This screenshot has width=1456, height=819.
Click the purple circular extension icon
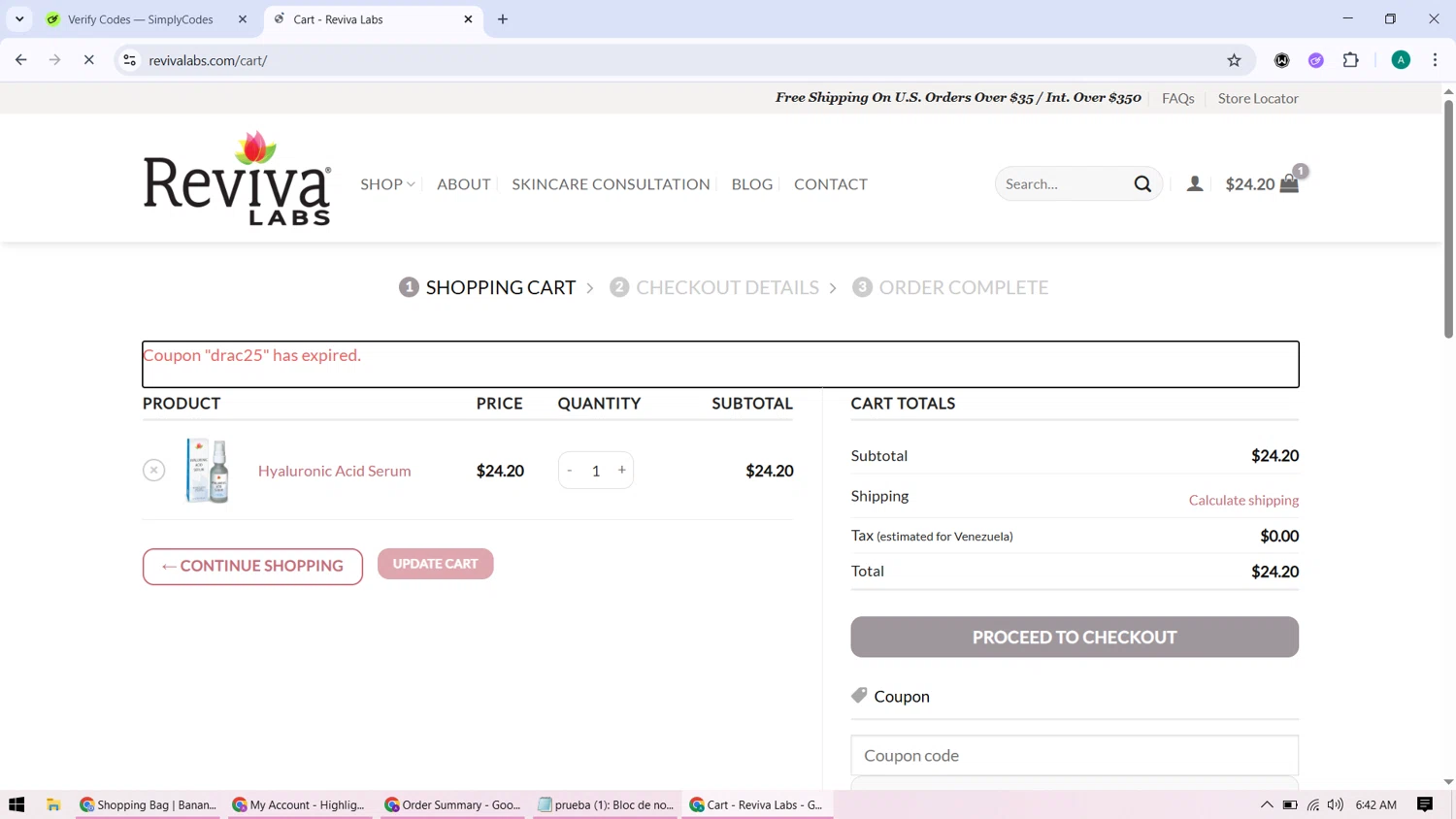(x=1316, y=60)
